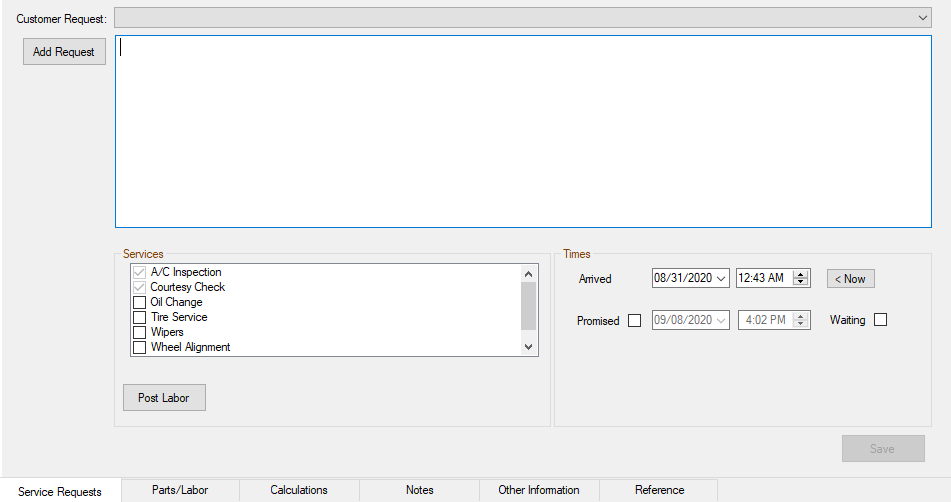Select the Wheel Alignment row text
The width and height of the screenshot is (951, 502).
(190, 347)
